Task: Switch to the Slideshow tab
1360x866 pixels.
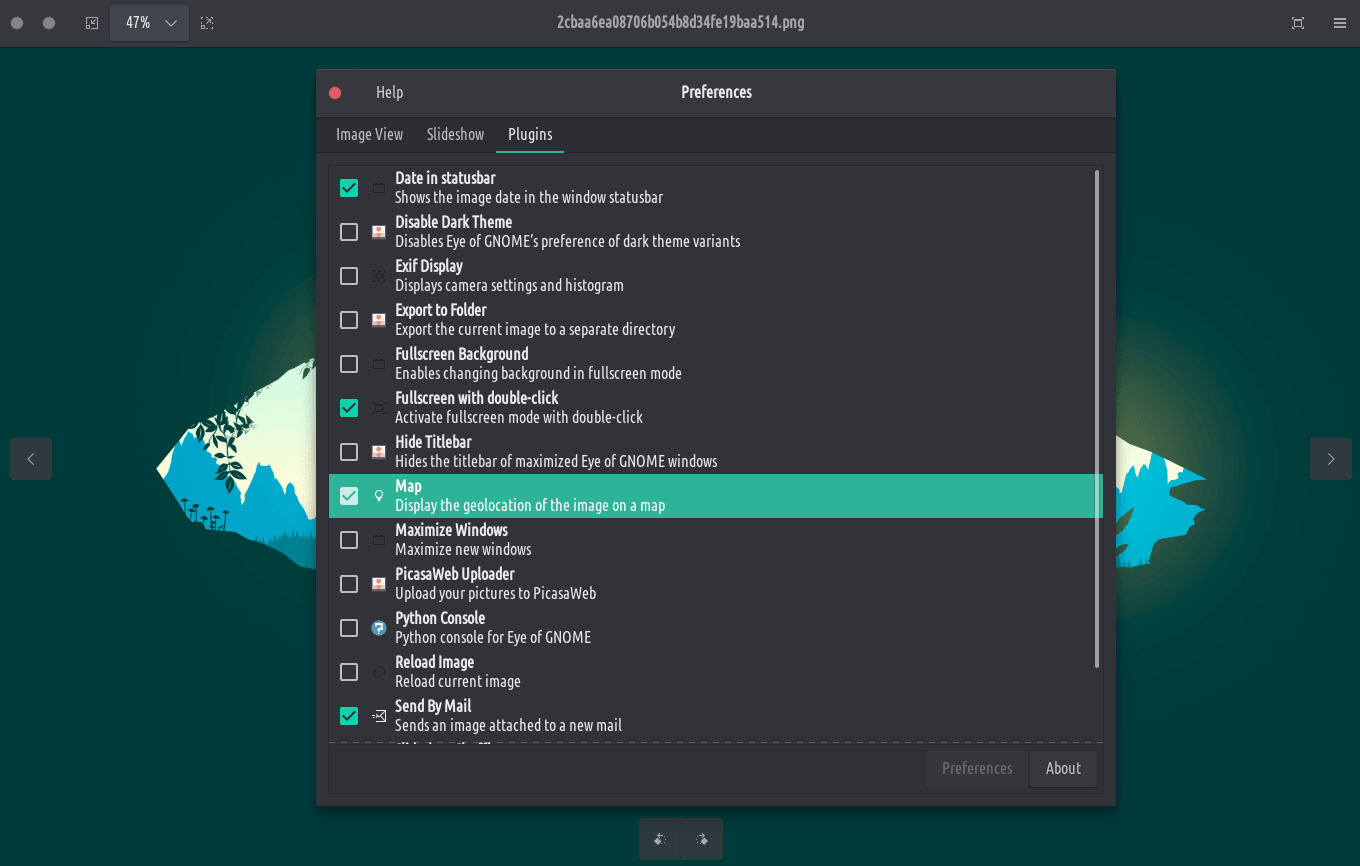Action: point(455,134)
